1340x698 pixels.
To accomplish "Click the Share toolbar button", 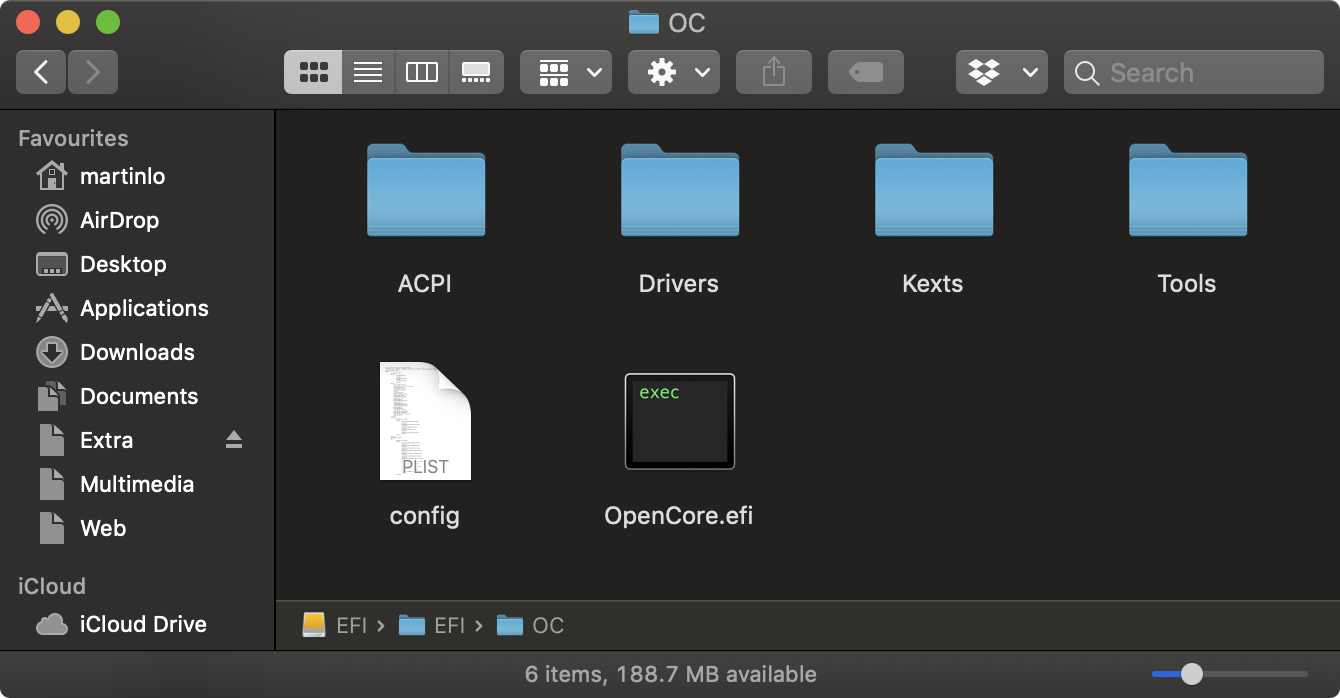I will tap(773, 72).
